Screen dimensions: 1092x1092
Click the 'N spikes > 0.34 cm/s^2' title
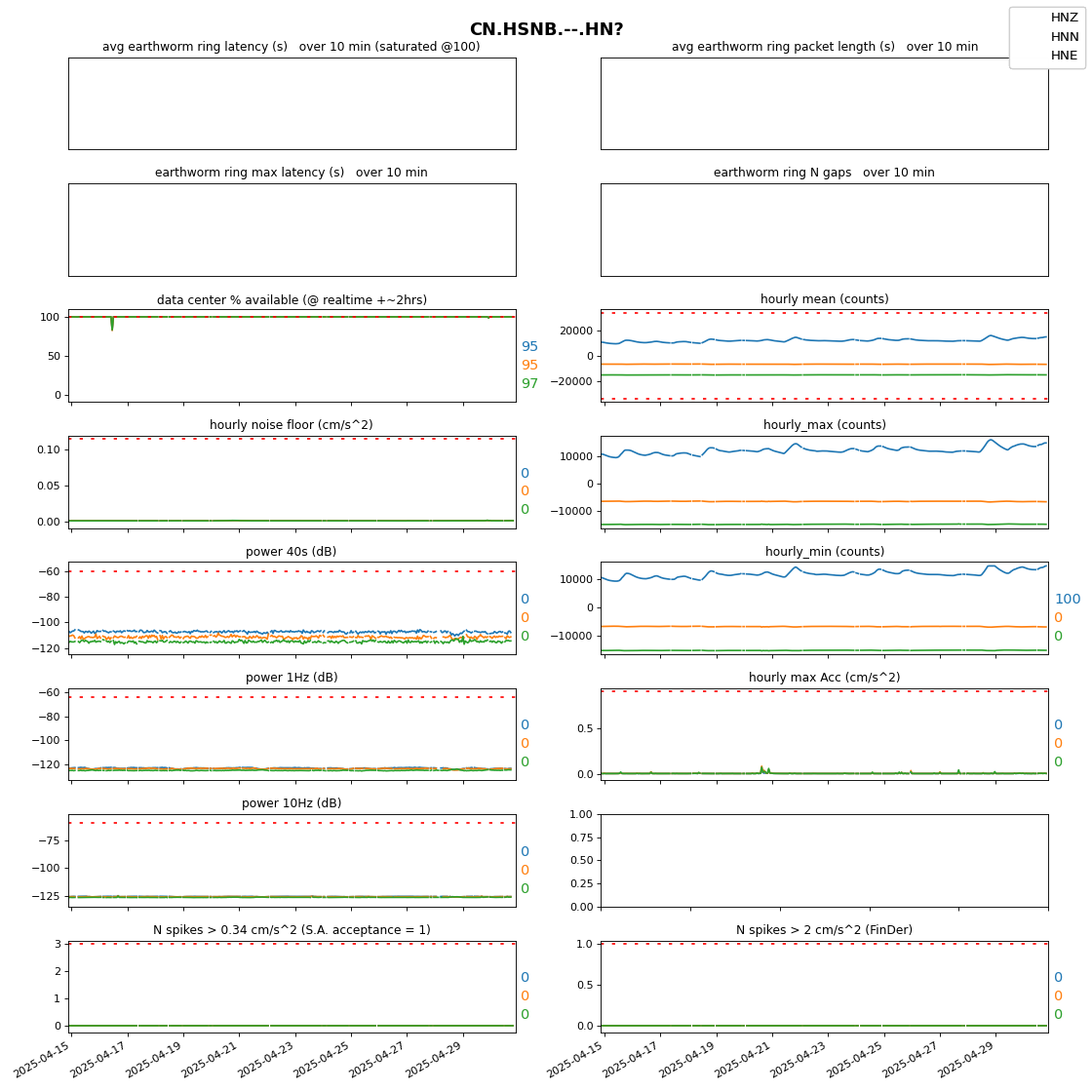pyautogui.click(x=292, y=930)
